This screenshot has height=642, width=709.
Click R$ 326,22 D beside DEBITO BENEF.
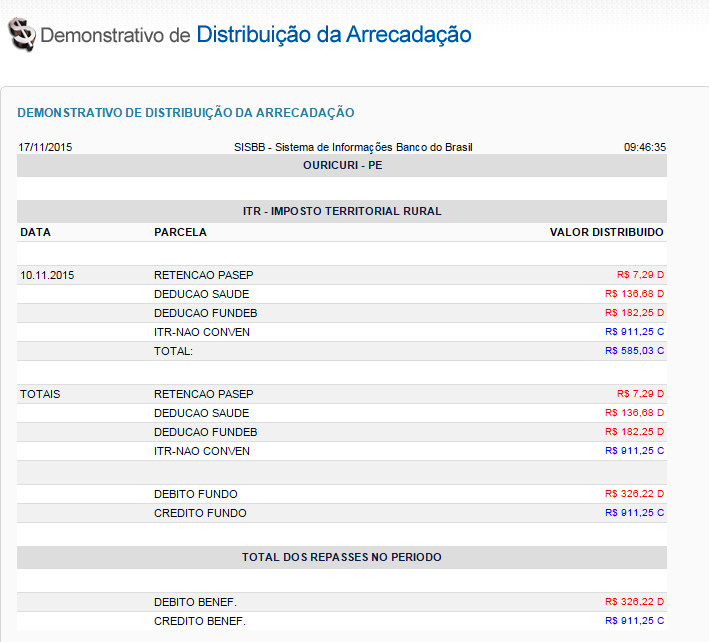point(634,601)
